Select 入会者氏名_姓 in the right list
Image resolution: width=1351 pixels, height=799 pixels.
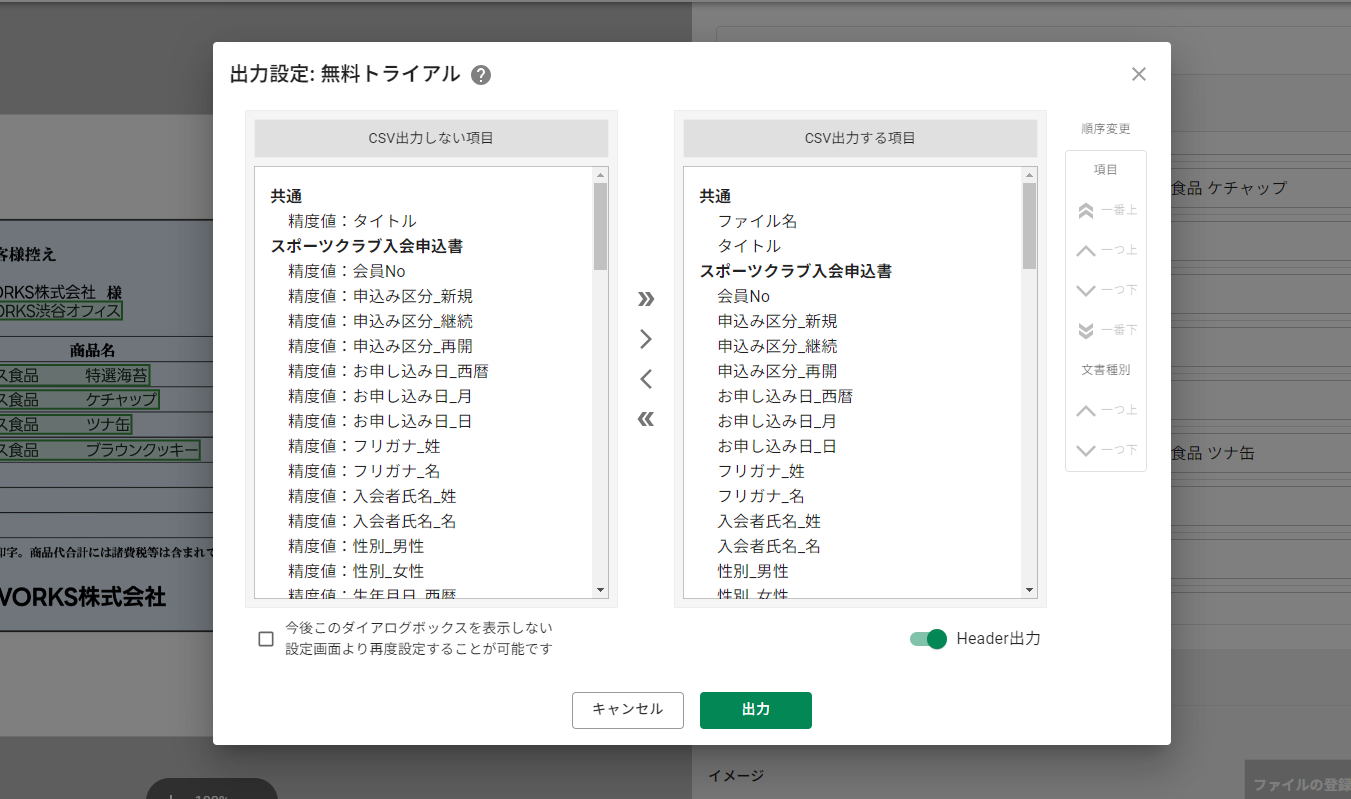(769, 521)
